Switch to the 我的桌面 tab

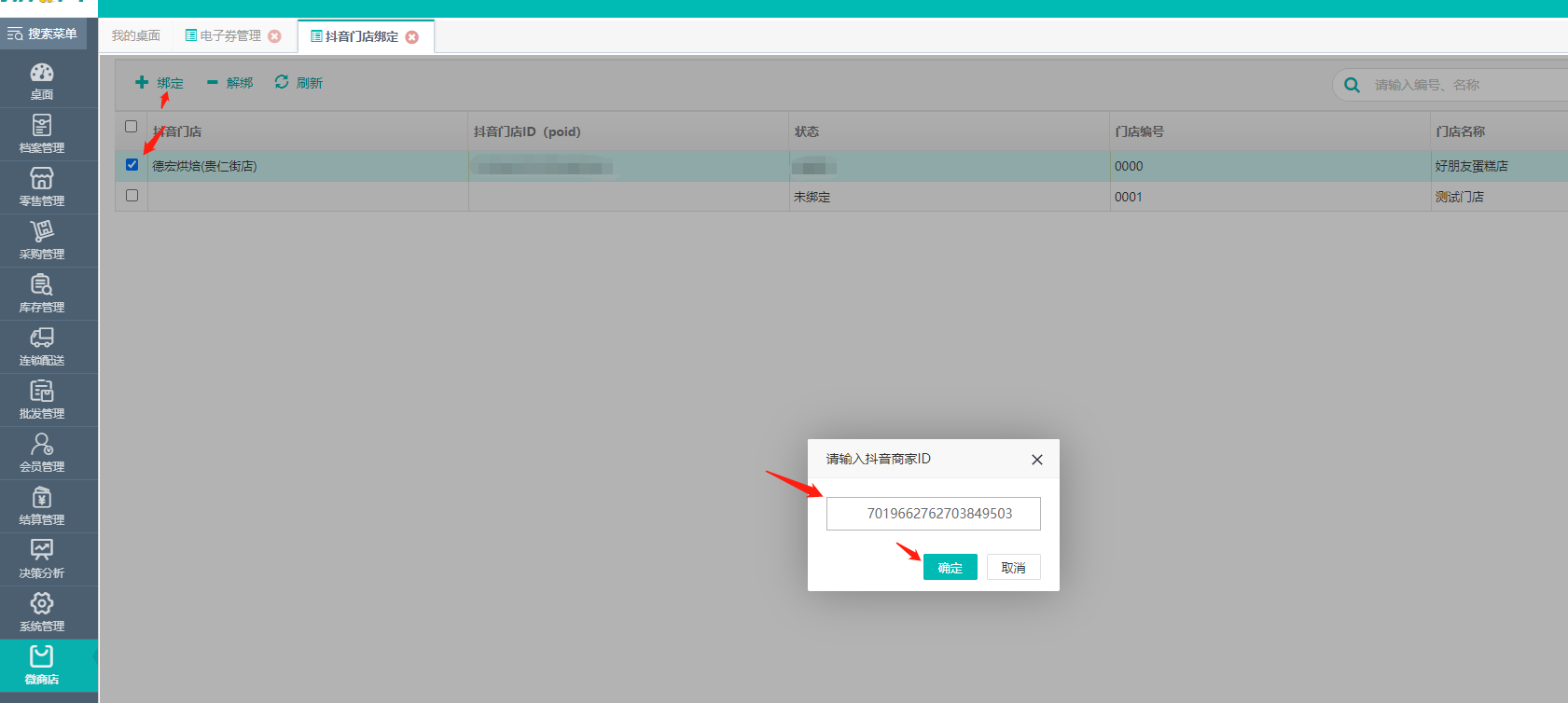pyautogui.click(x=136, y=35)
